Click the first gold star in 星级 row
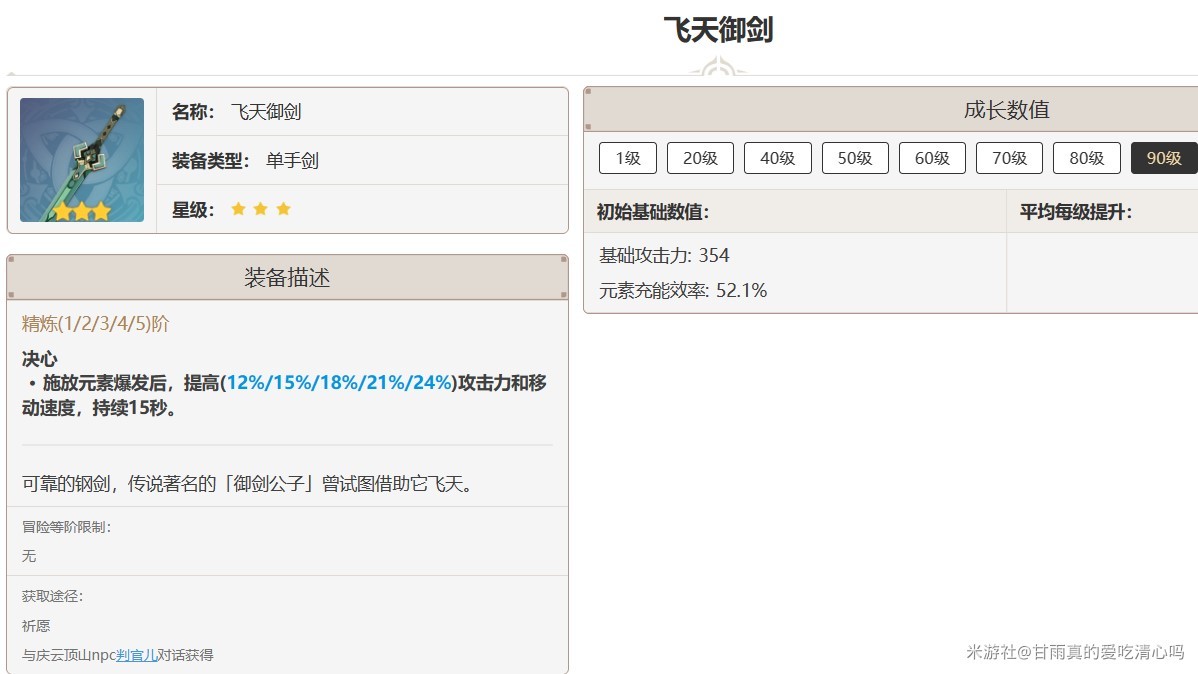 point(238,209)
